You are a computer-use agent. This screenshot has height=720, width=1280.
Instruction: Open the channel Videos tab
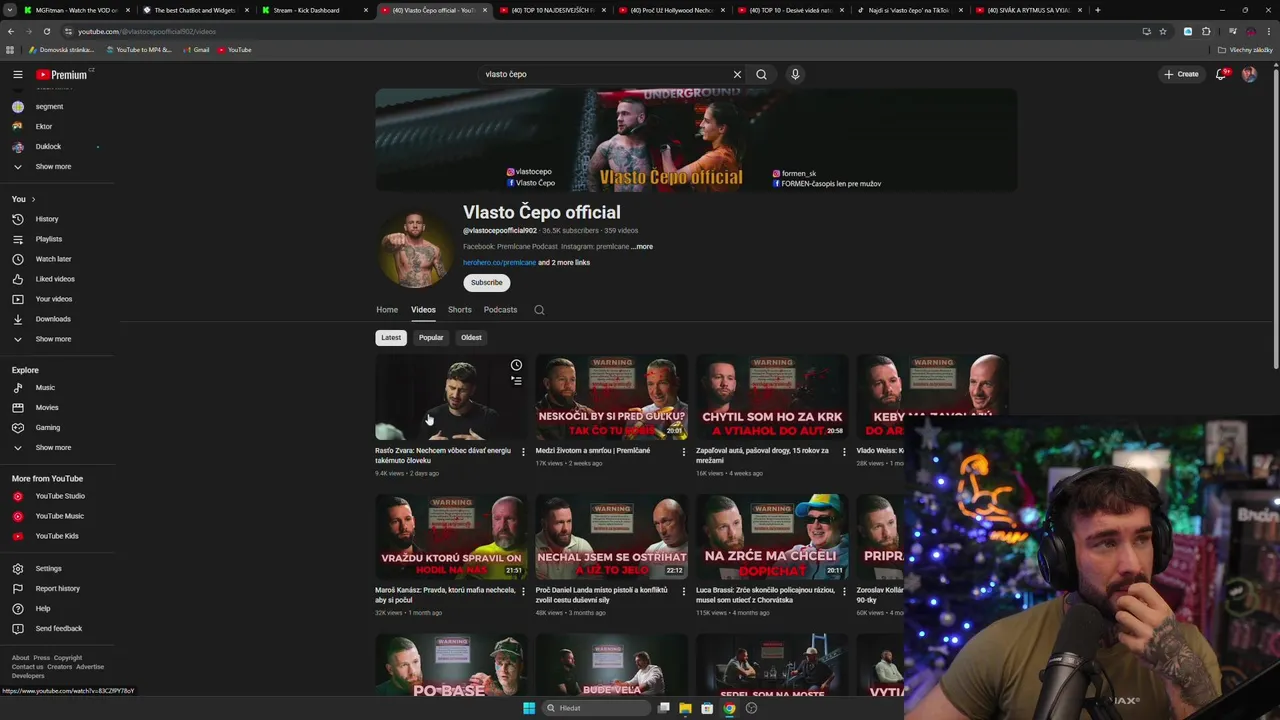click(x=423, y=310)
